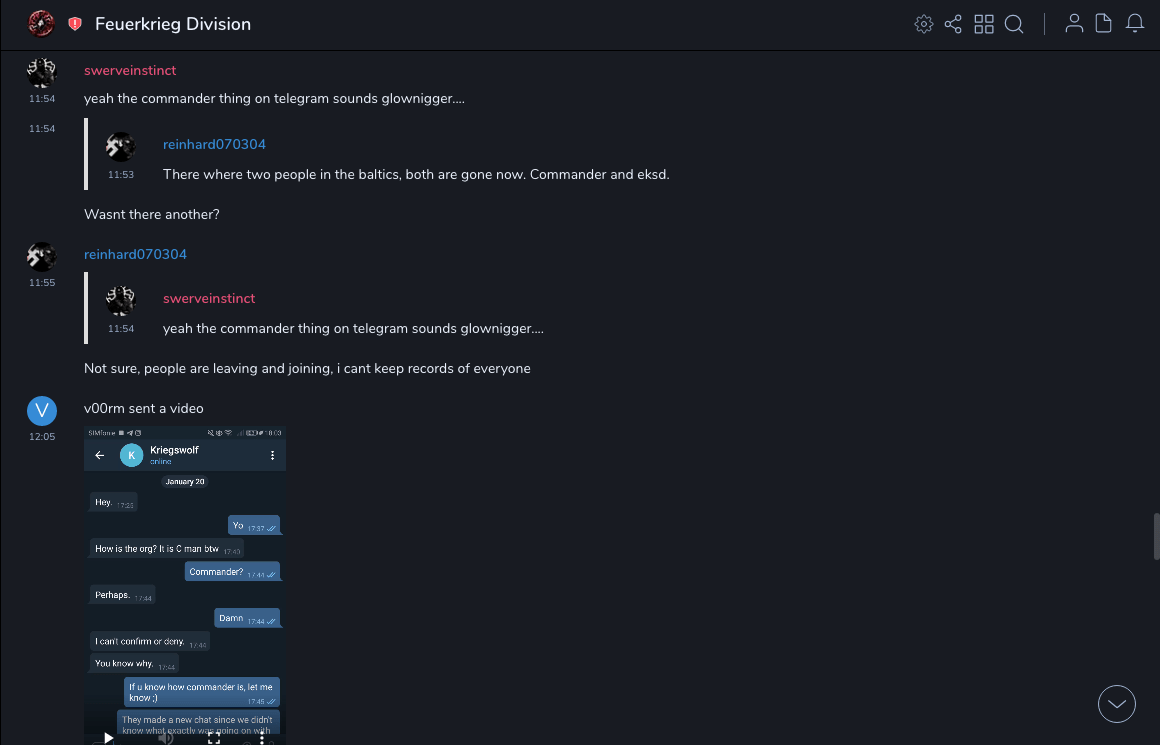Open the quoted reinhard070304 message about the baltics

pos(415,174)
